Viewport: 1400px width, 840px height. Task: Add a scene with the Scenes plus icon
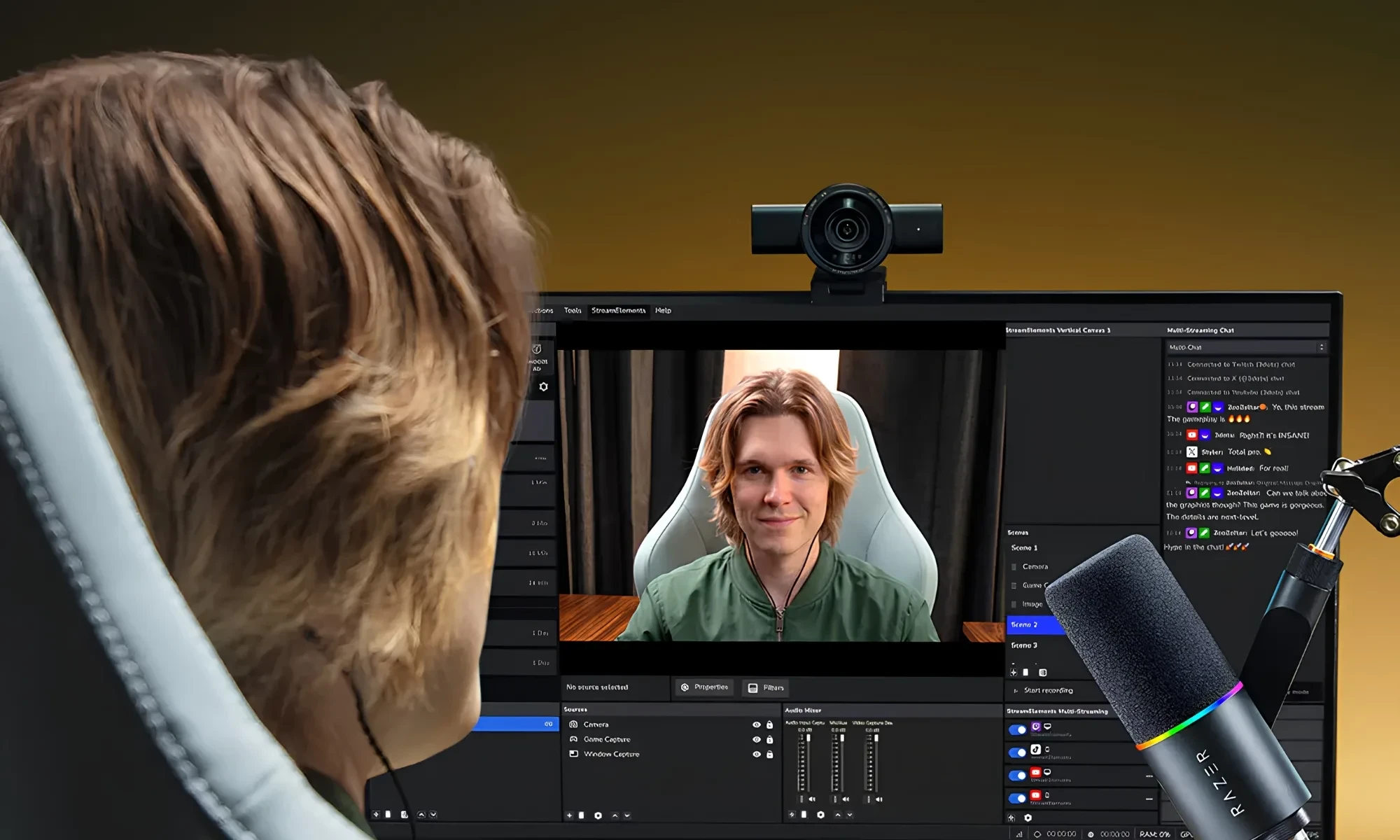coord(1014,673)
